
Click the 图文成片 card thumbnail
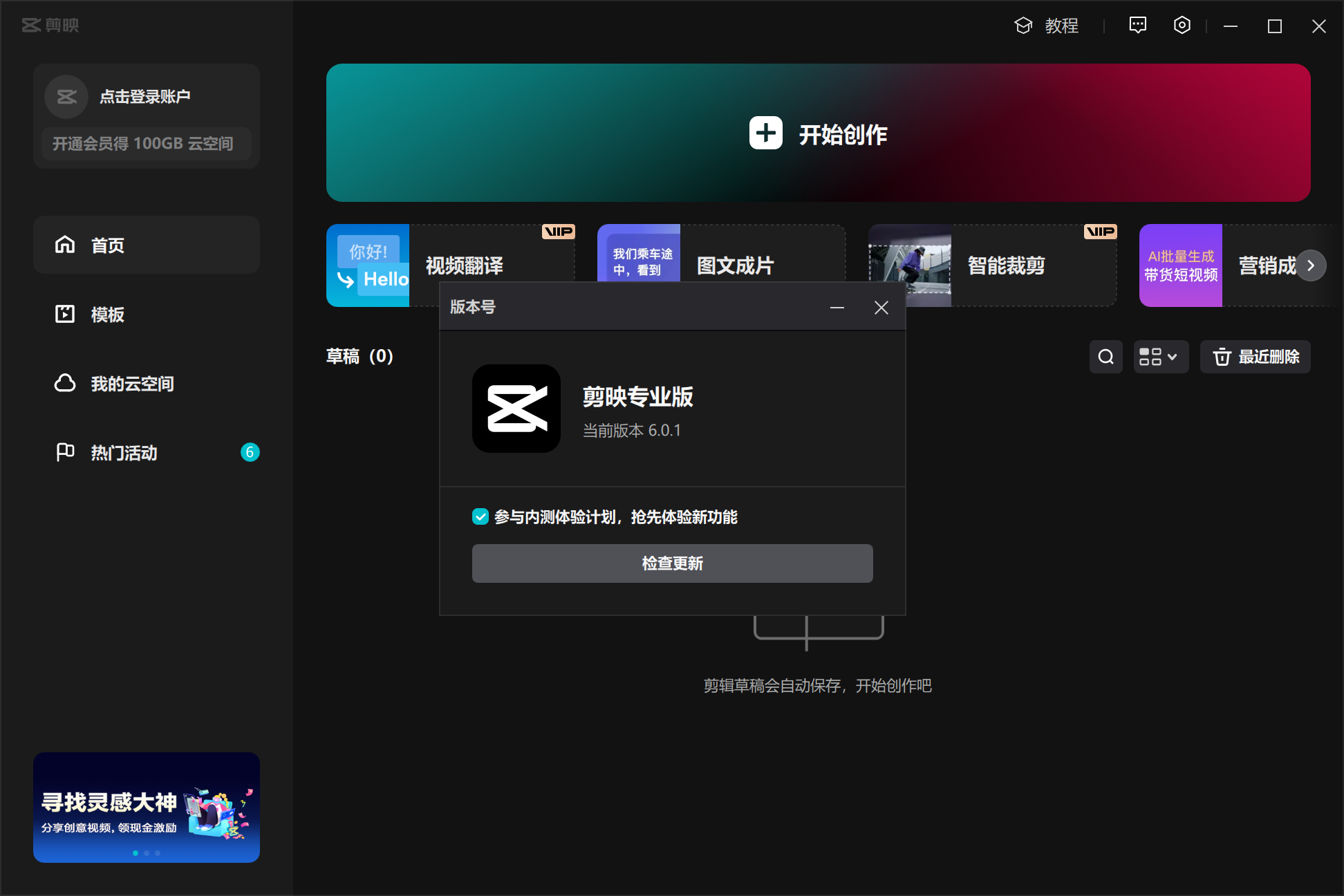coord(639,253)
